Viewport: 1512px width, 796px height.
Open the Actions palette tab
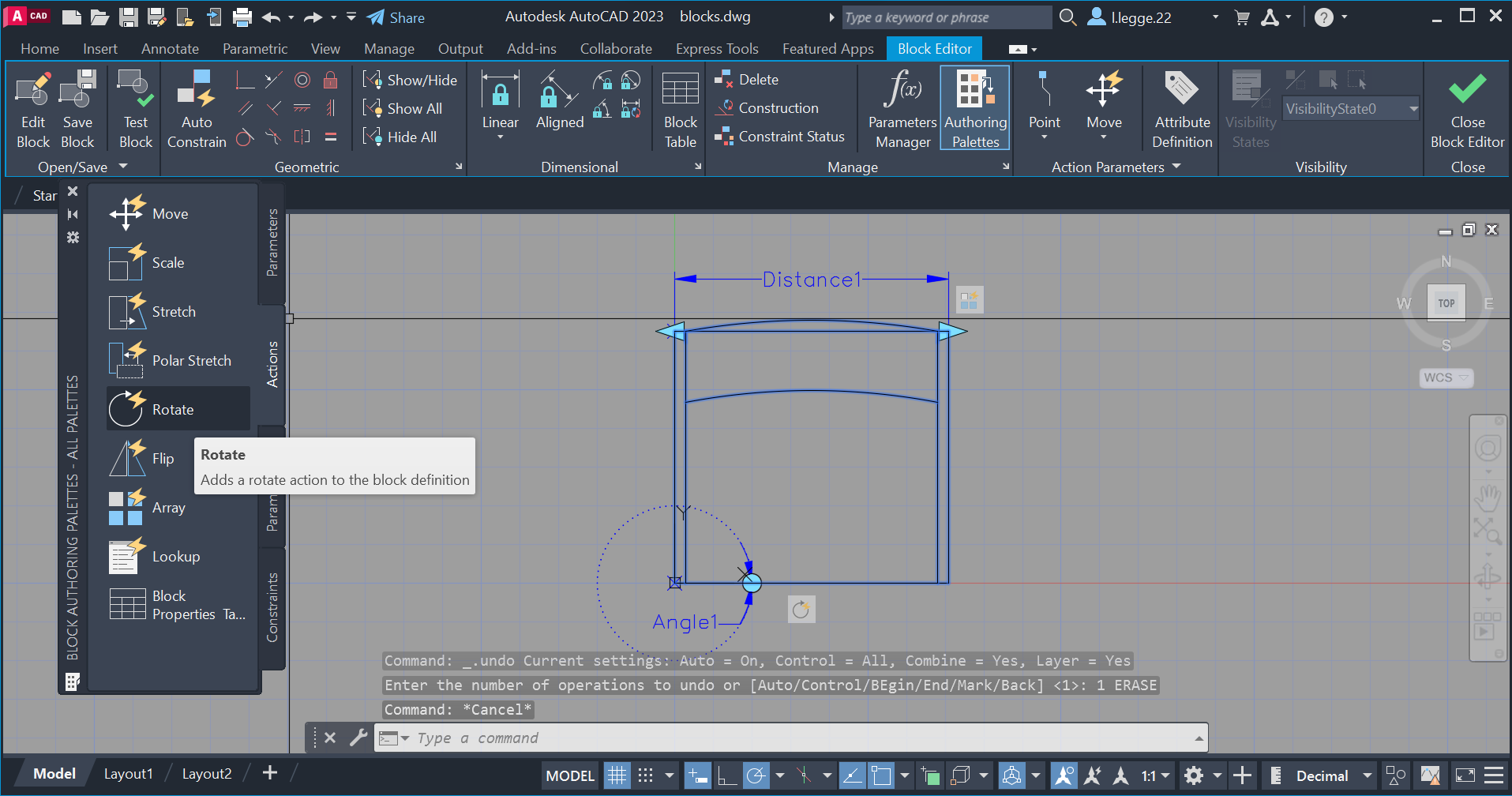tap(272, 364)
